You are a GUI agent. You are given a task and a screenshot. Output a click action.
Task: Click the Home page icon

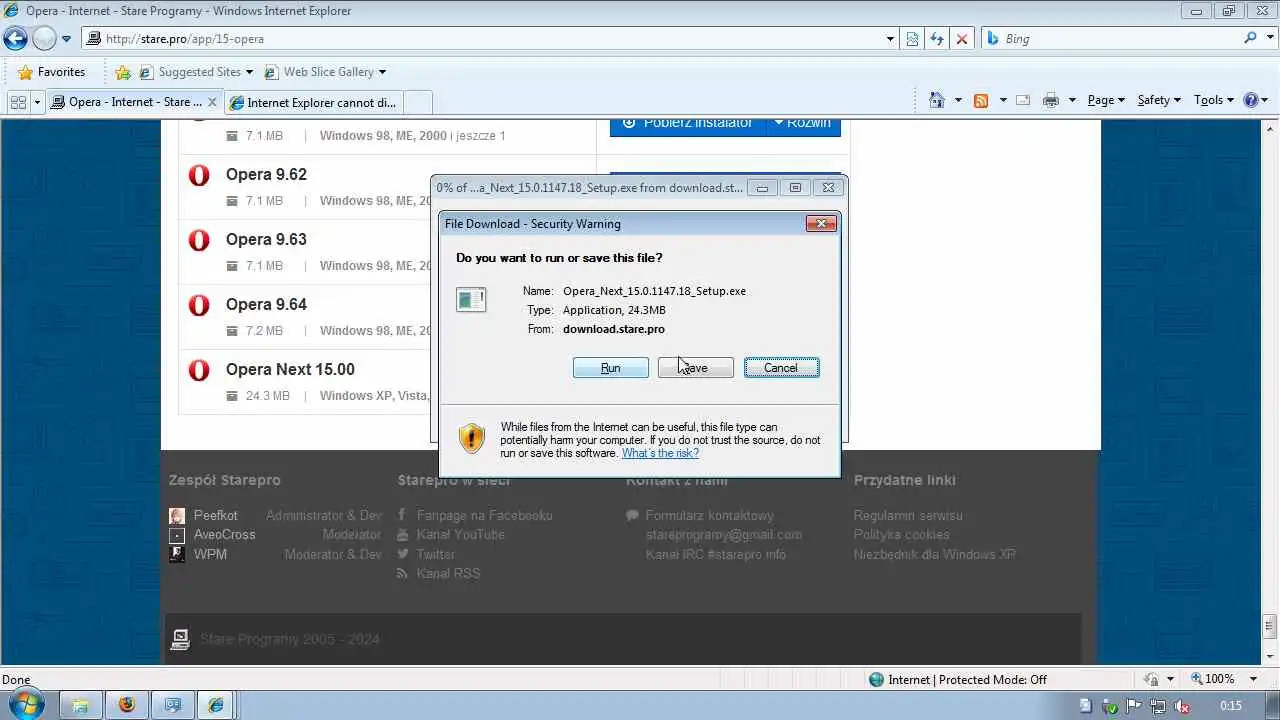(x=936, y=100)
